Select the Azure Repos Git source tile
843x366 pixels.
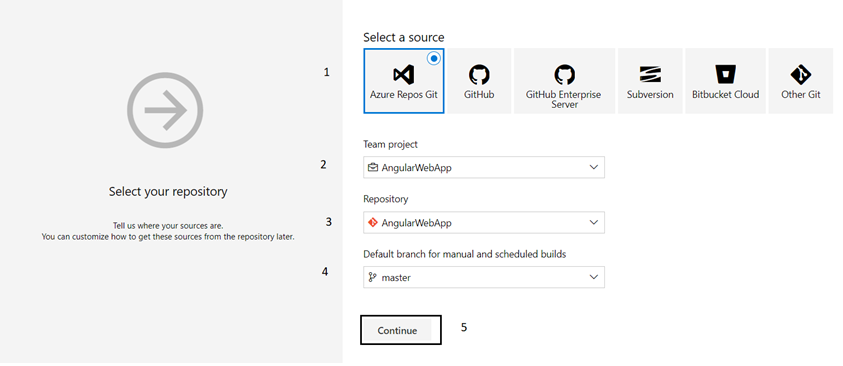404,81
